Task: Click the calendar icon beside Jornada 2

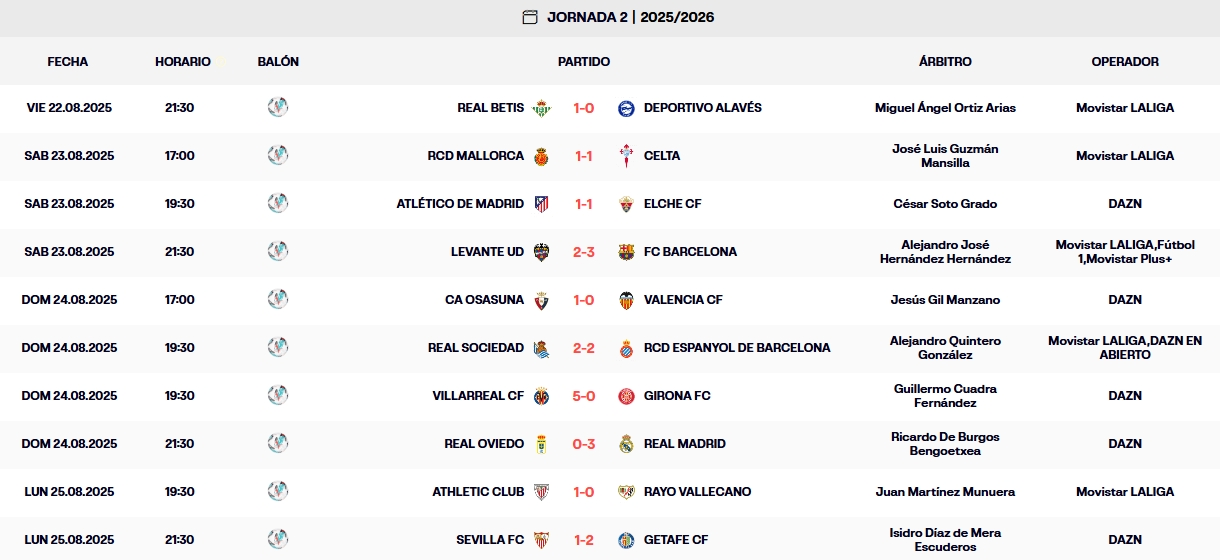Action: [530, 17]
